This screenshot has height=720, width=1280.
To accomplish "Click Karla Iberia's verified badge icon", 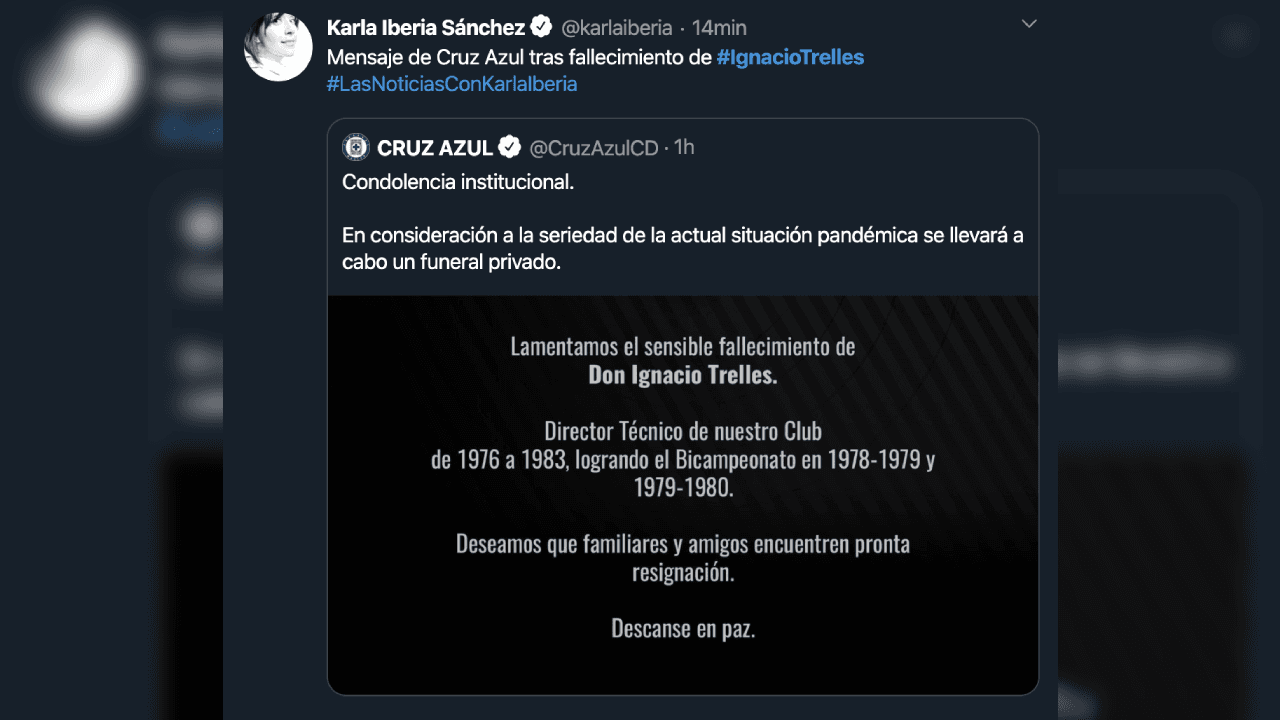I will (x=540, y=26).
